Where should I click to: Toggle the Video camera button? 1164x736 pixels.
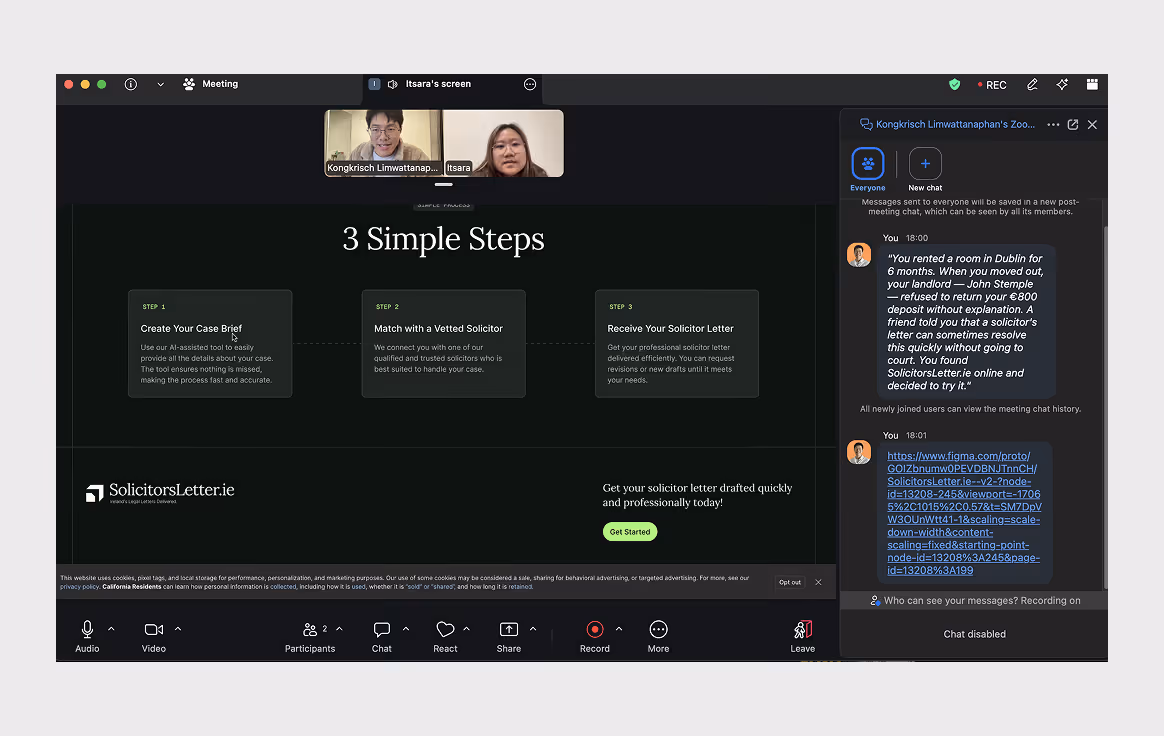click(x=154, y=636)
